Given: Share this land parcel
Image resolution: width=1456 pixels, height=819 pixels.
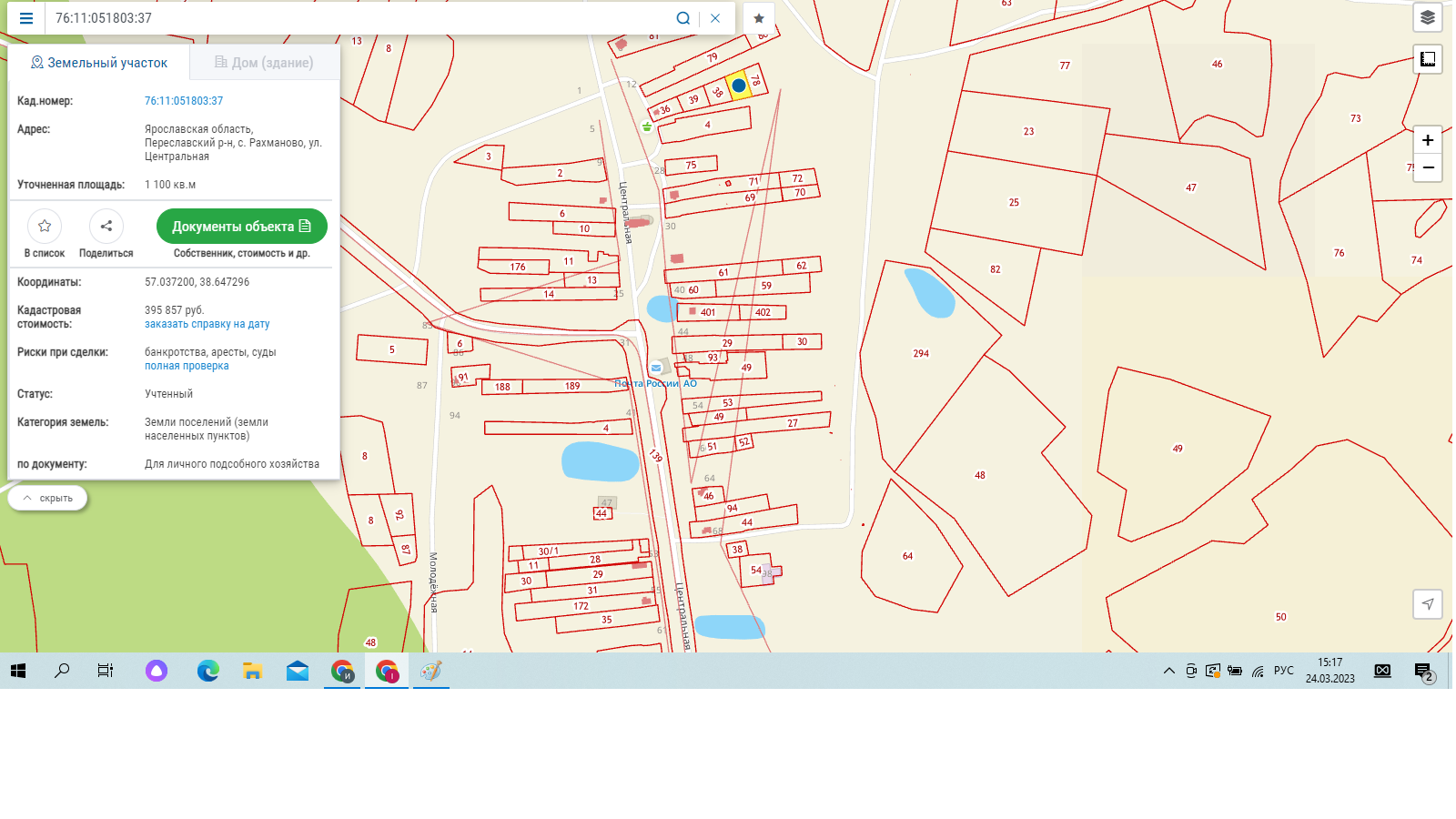Looking at the screenshot, I should 106,227.
